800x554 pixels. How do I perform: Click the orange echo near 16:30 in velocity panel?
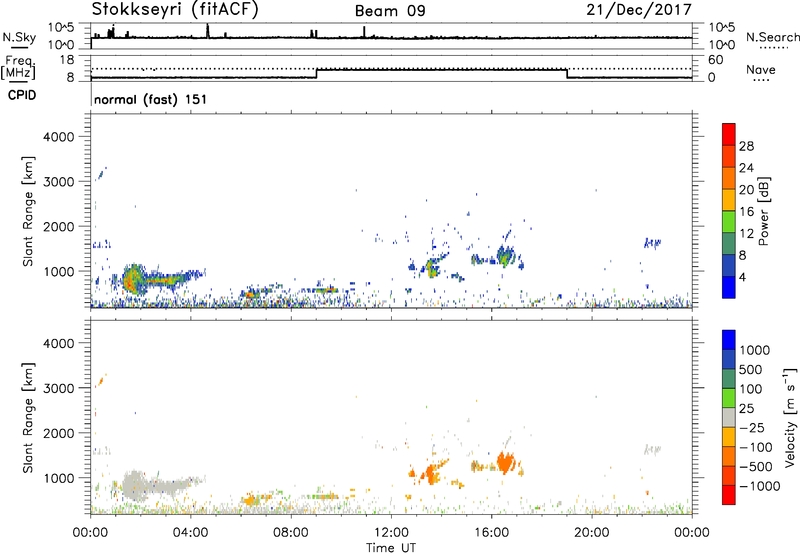click(505, 463)
